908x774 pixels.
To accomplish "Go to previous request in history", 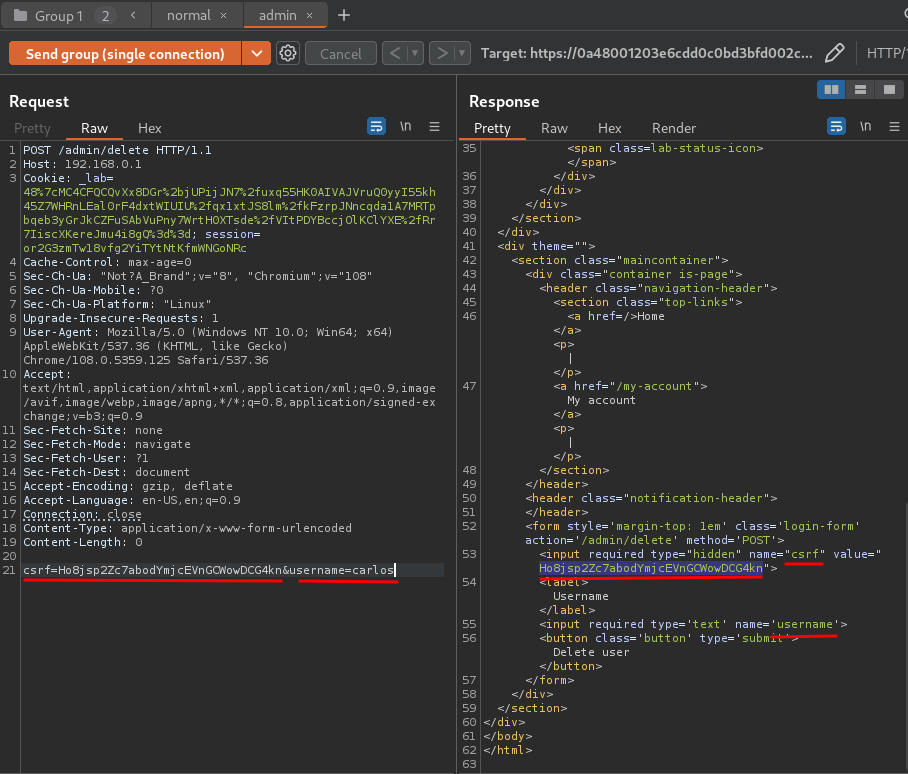I will [x=394, y=53].
